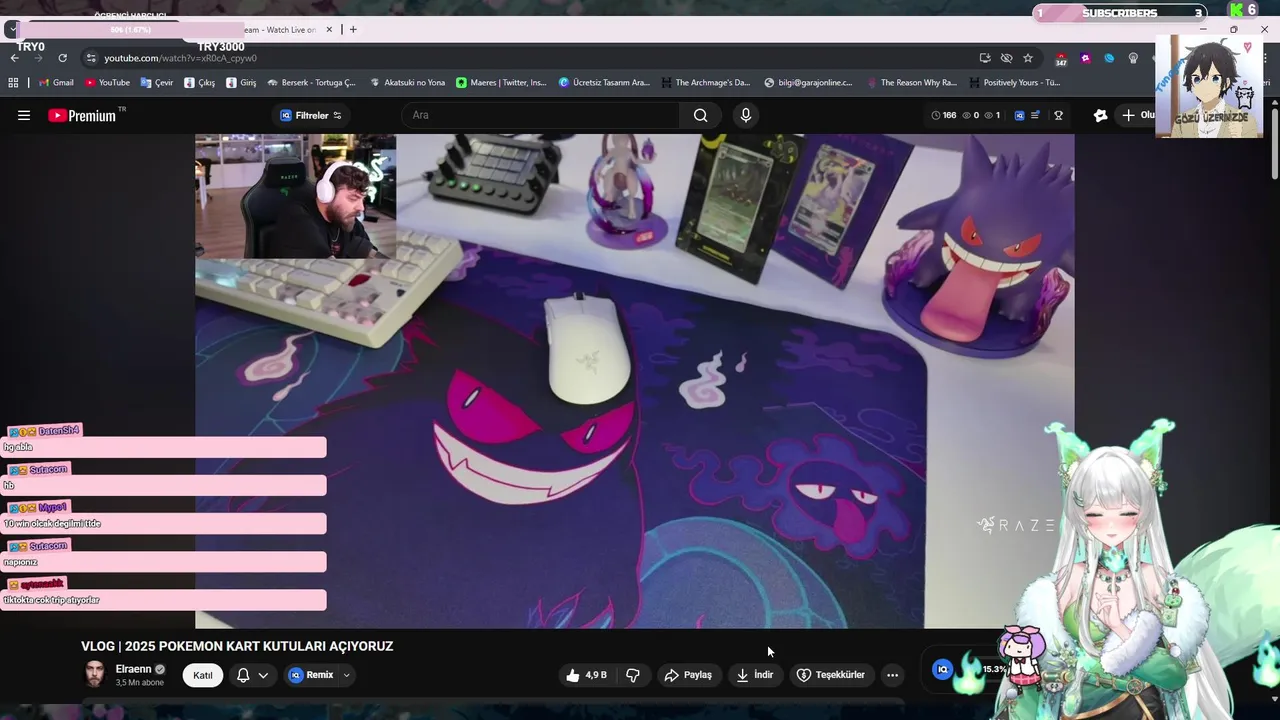Open the blue round extension icon
Image resolution: width=1280 pixels, height=720 pixels.
pyautogui.click(x=1109, y=58)
